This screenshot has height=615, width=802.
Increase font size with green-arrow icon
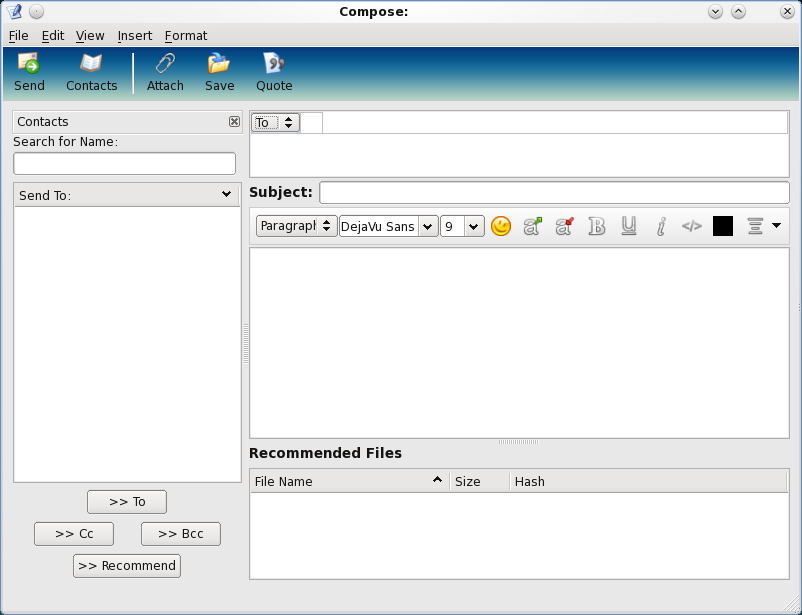(532, 226)
